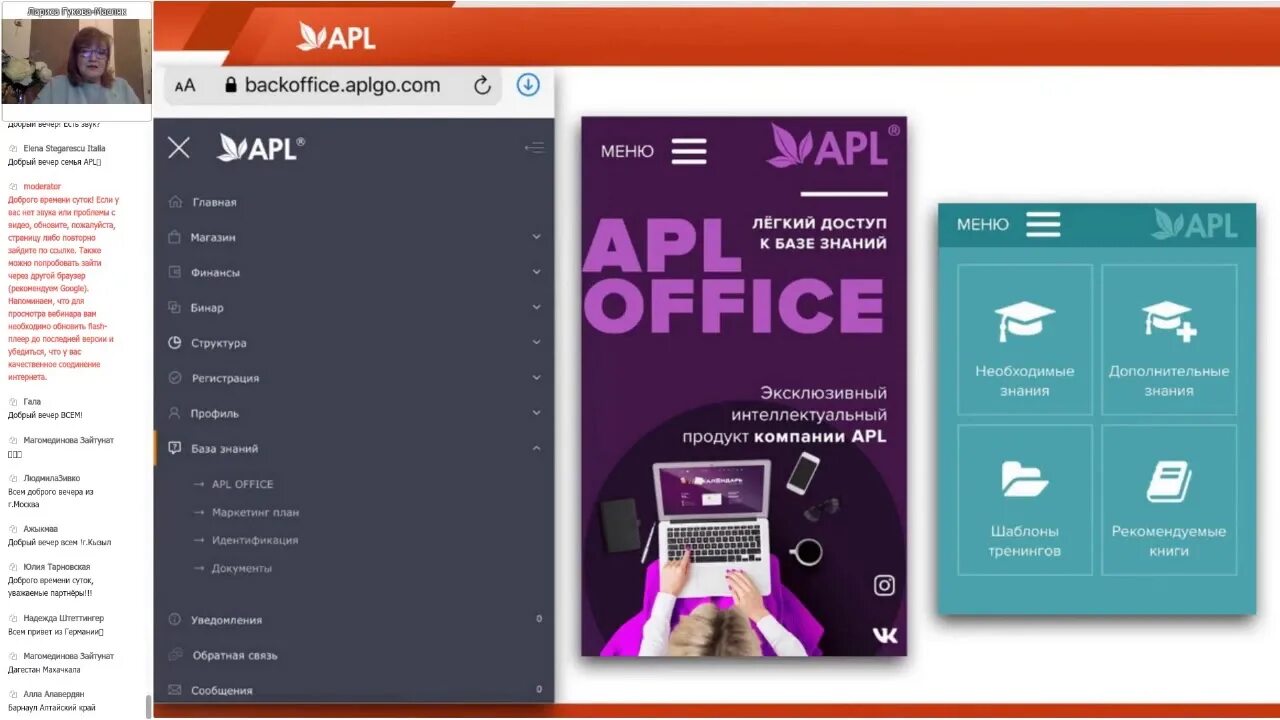Image resolution: width=1280 pixels, height=720 pixels.
Task: Click the checkmark icon for Регистрация
Action: (x=175, y=378)
